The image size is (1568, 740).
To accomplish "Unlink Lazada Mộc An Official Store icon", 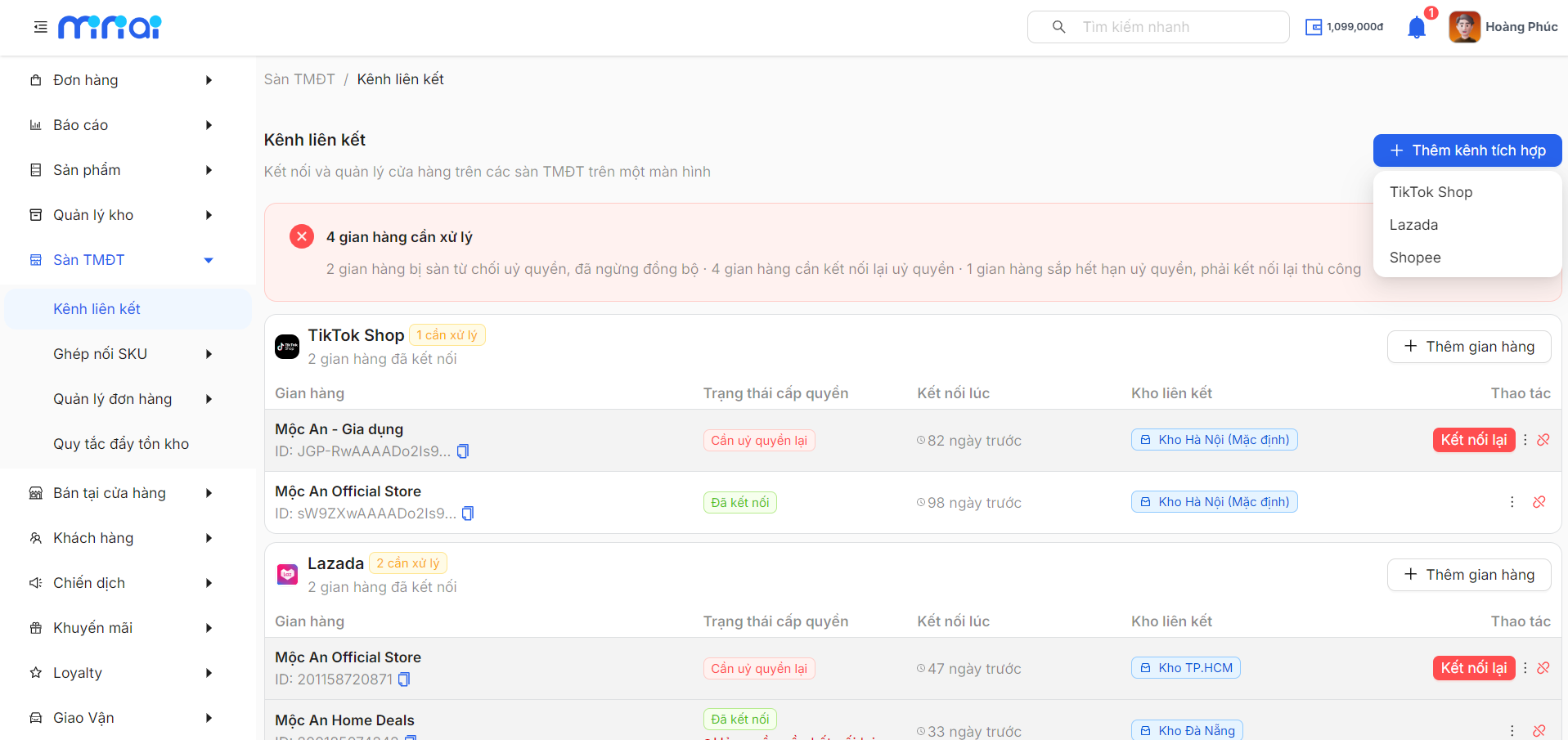I will pos(1543,668).
